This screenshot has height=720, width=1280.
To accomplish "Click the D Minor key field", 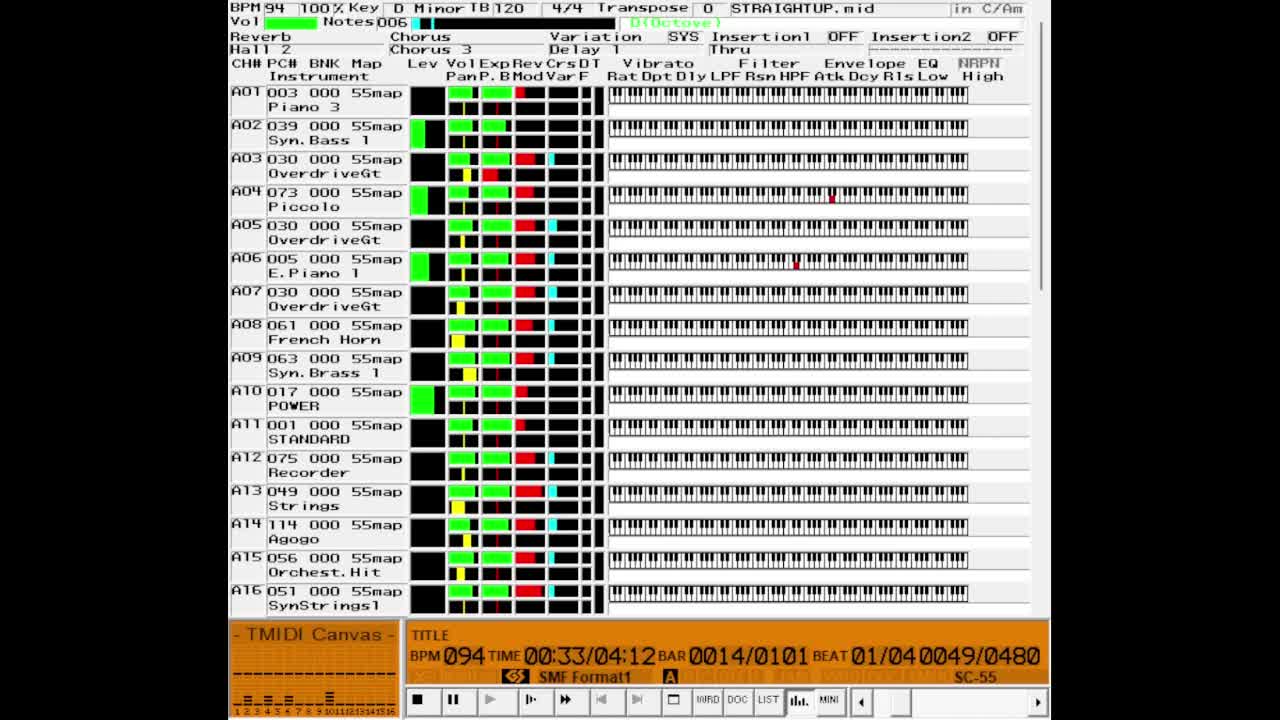I will point(427,8).
